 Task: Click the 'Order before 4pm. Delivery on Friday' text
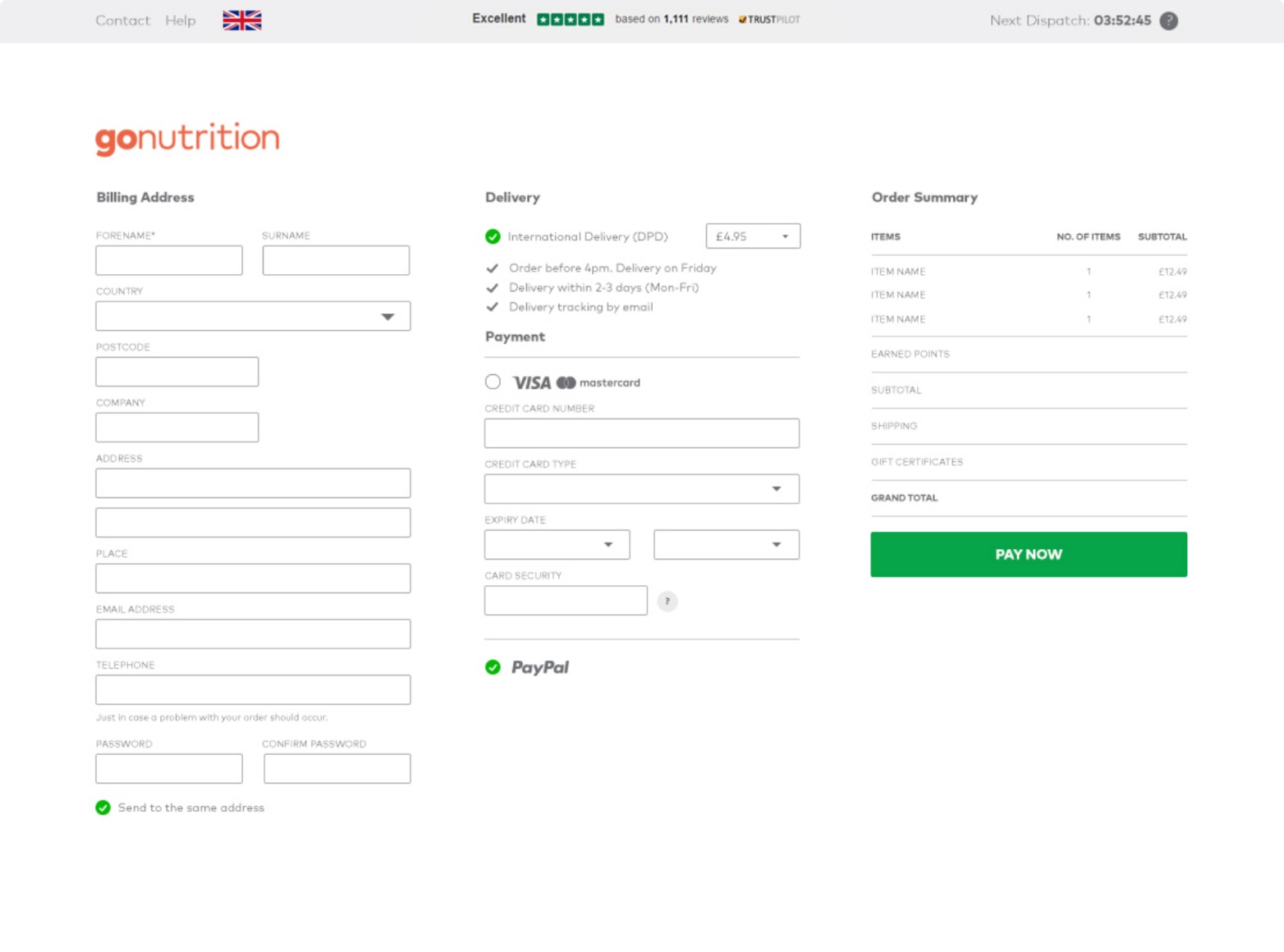612,268
